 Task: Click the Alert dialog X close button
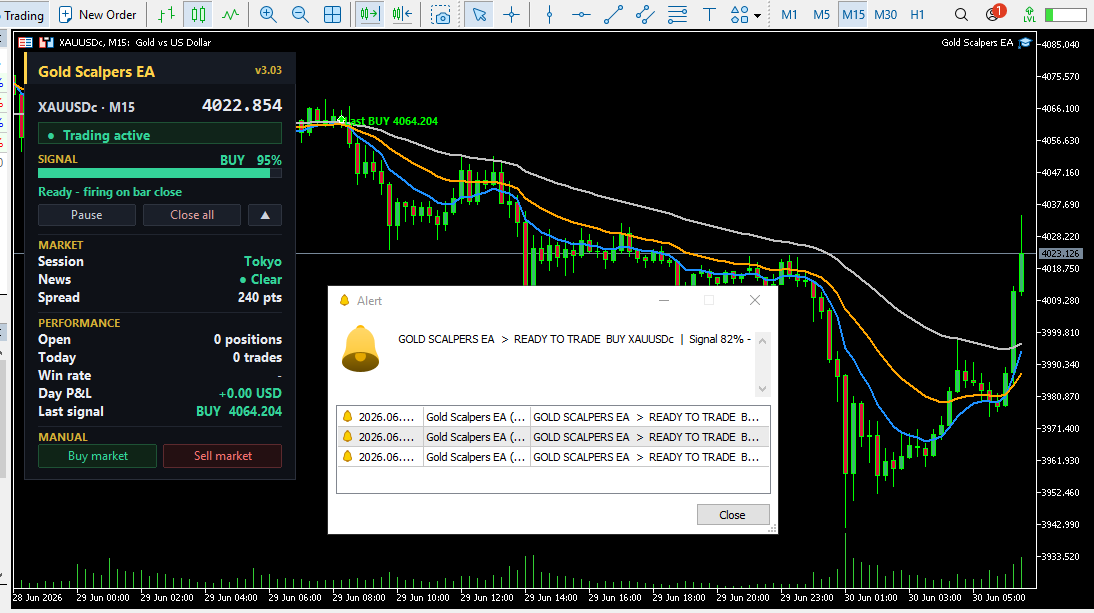(754, 301)
